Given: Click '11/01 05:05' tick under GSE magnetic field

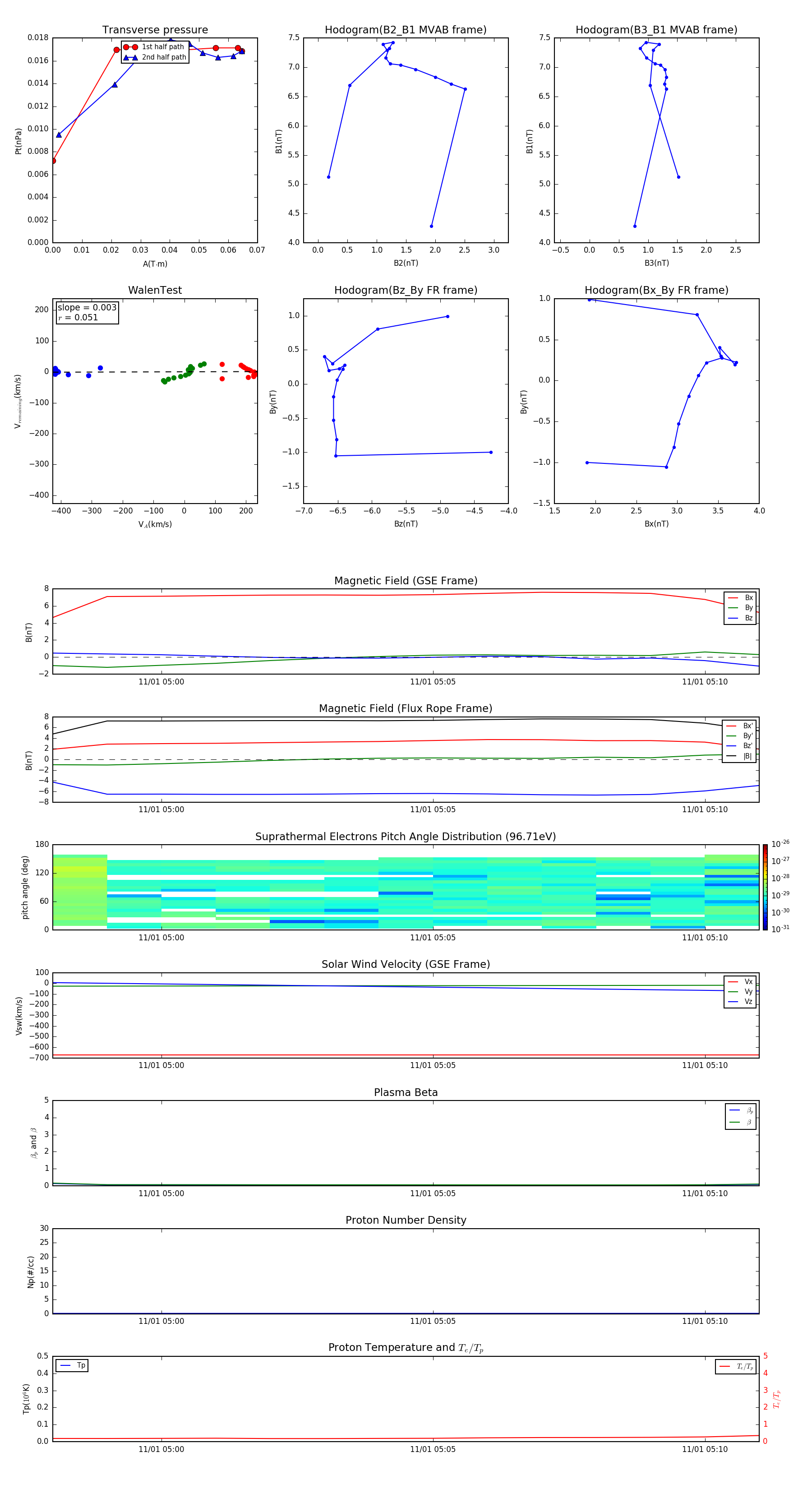Looking at the screenshot, I should pos(433,682).
